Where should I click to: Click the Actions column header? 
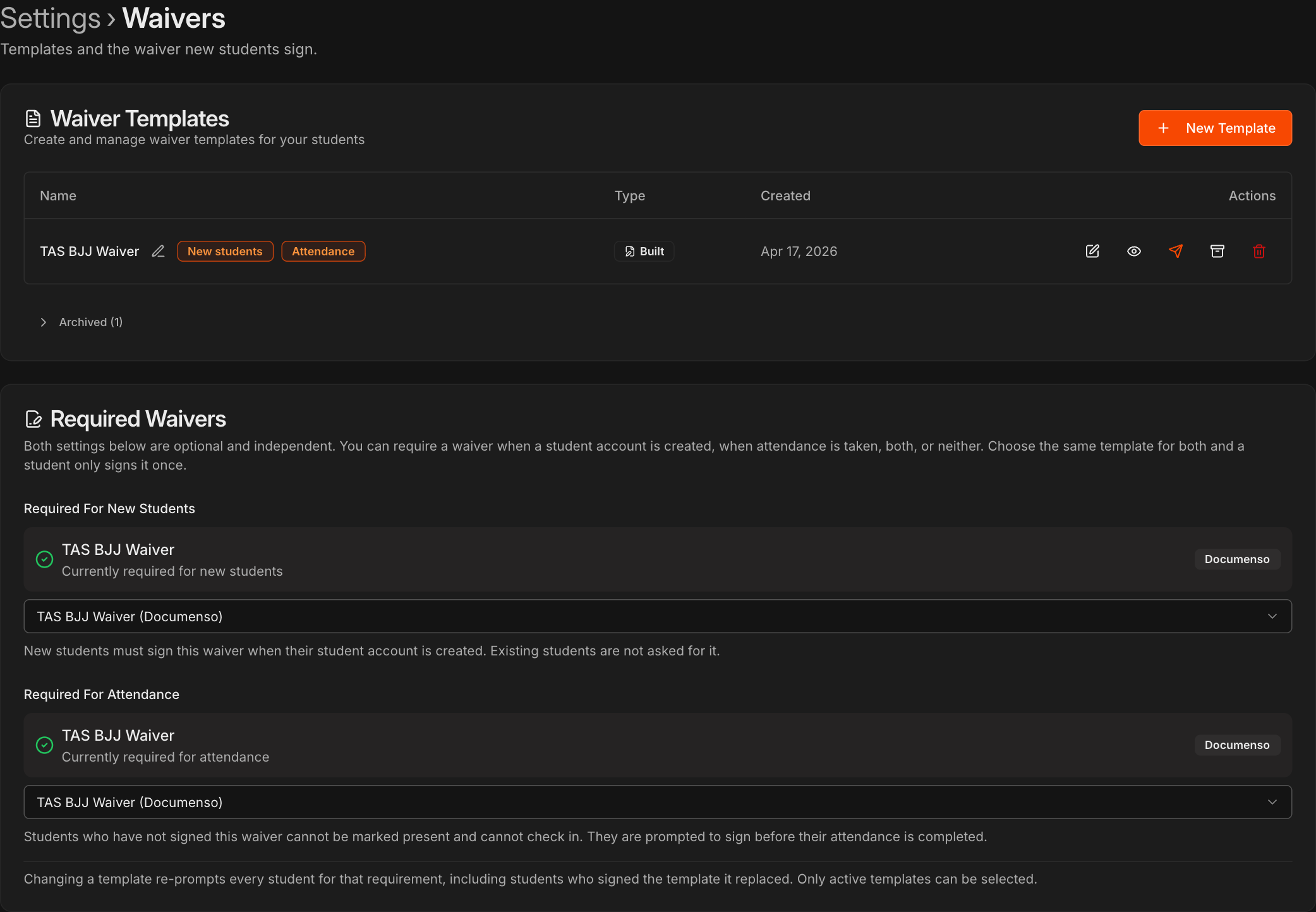(x=1252, y=196)
